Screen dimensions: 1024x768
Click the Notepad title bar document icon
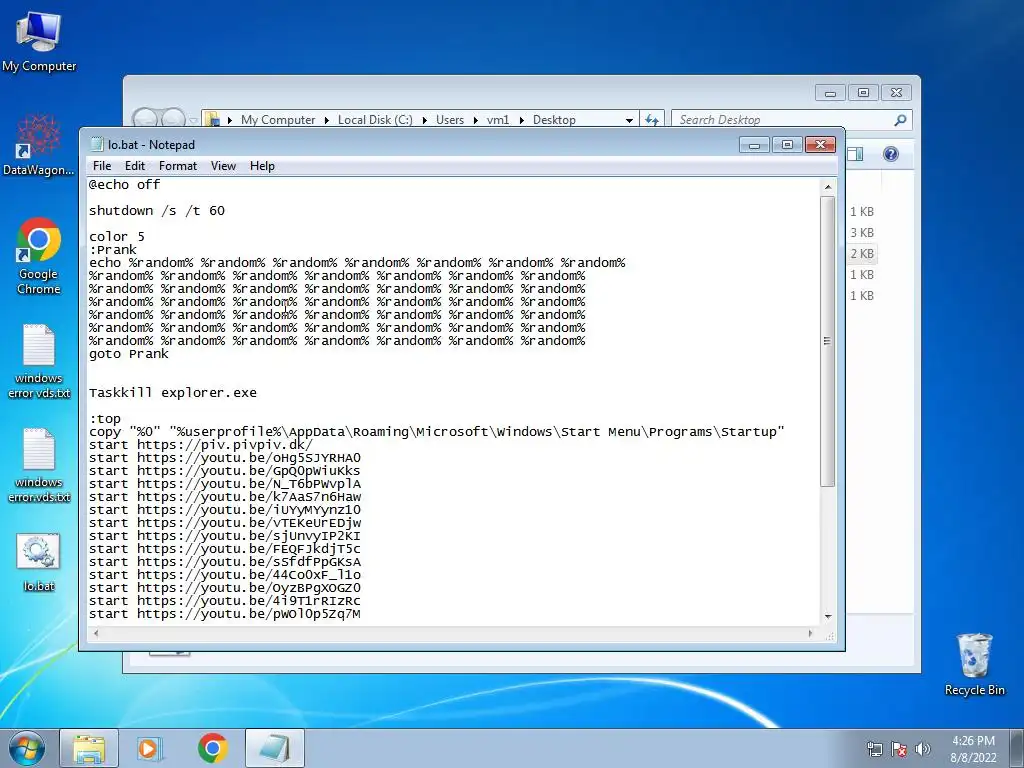point(97,144)
